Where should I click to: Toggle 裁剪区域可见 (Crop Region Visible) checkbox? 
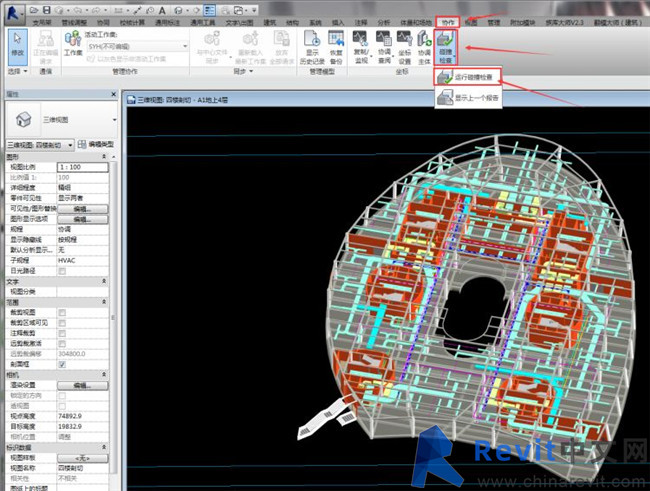pos(62,323)
